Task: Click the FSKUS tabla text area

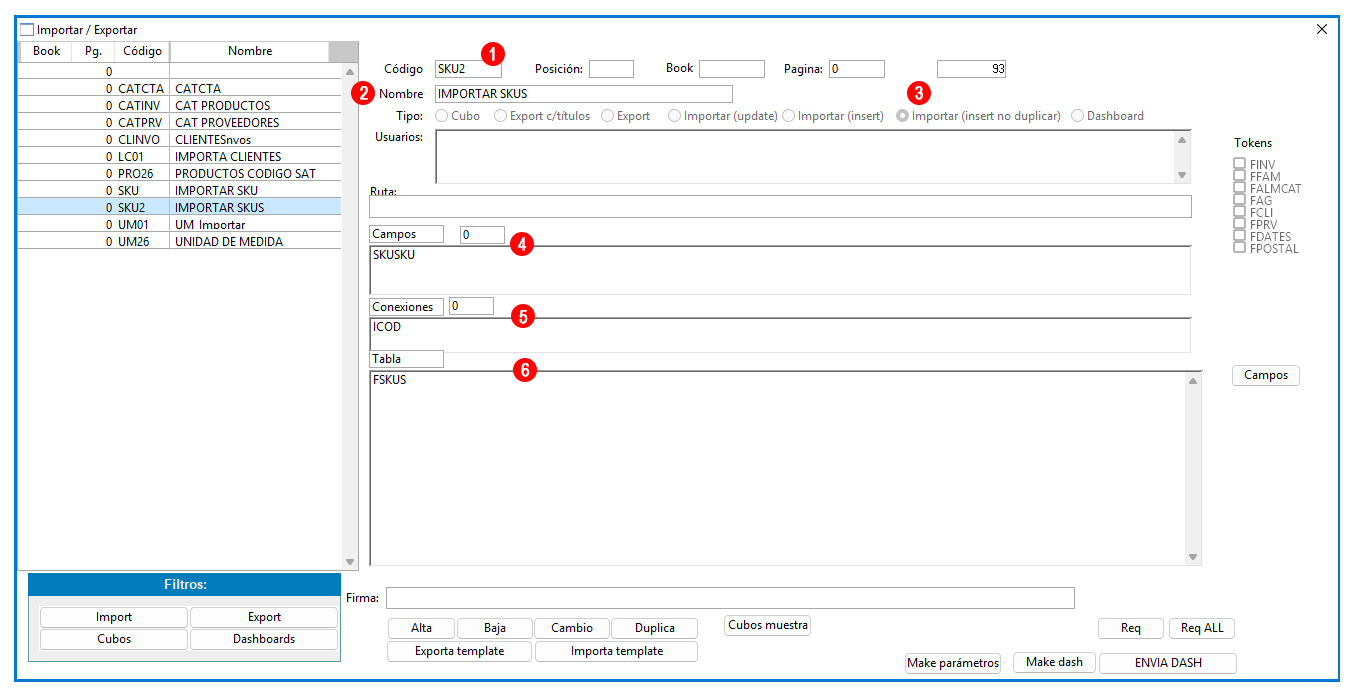Action: [x=777, y=468]
